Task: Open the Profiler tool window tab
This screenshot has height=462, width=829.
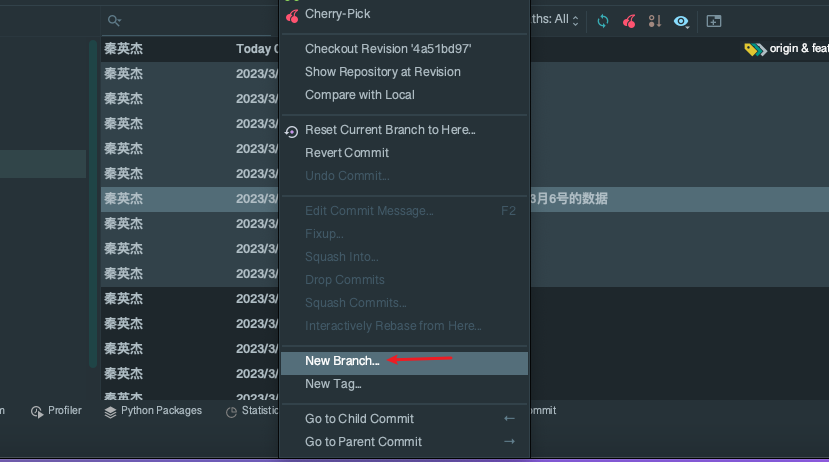Action: click(57, 411)
